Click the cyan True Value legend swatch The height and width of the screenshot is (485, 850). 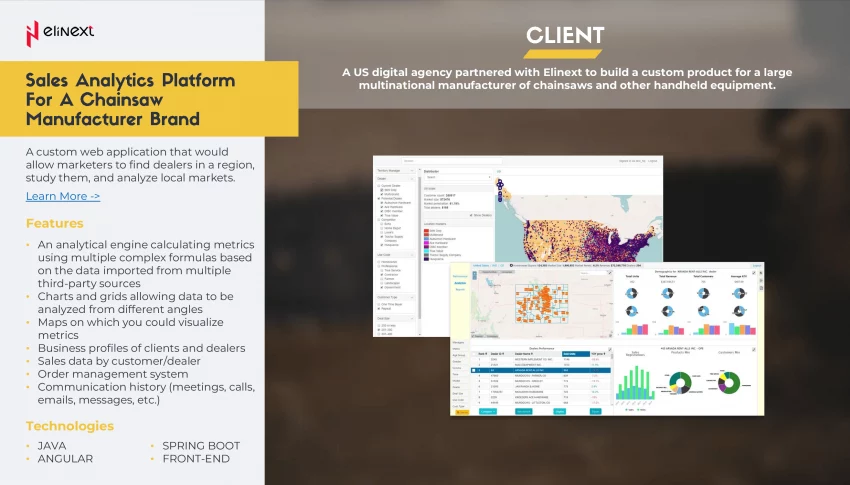pyautogui.click(x=426, y=251)
